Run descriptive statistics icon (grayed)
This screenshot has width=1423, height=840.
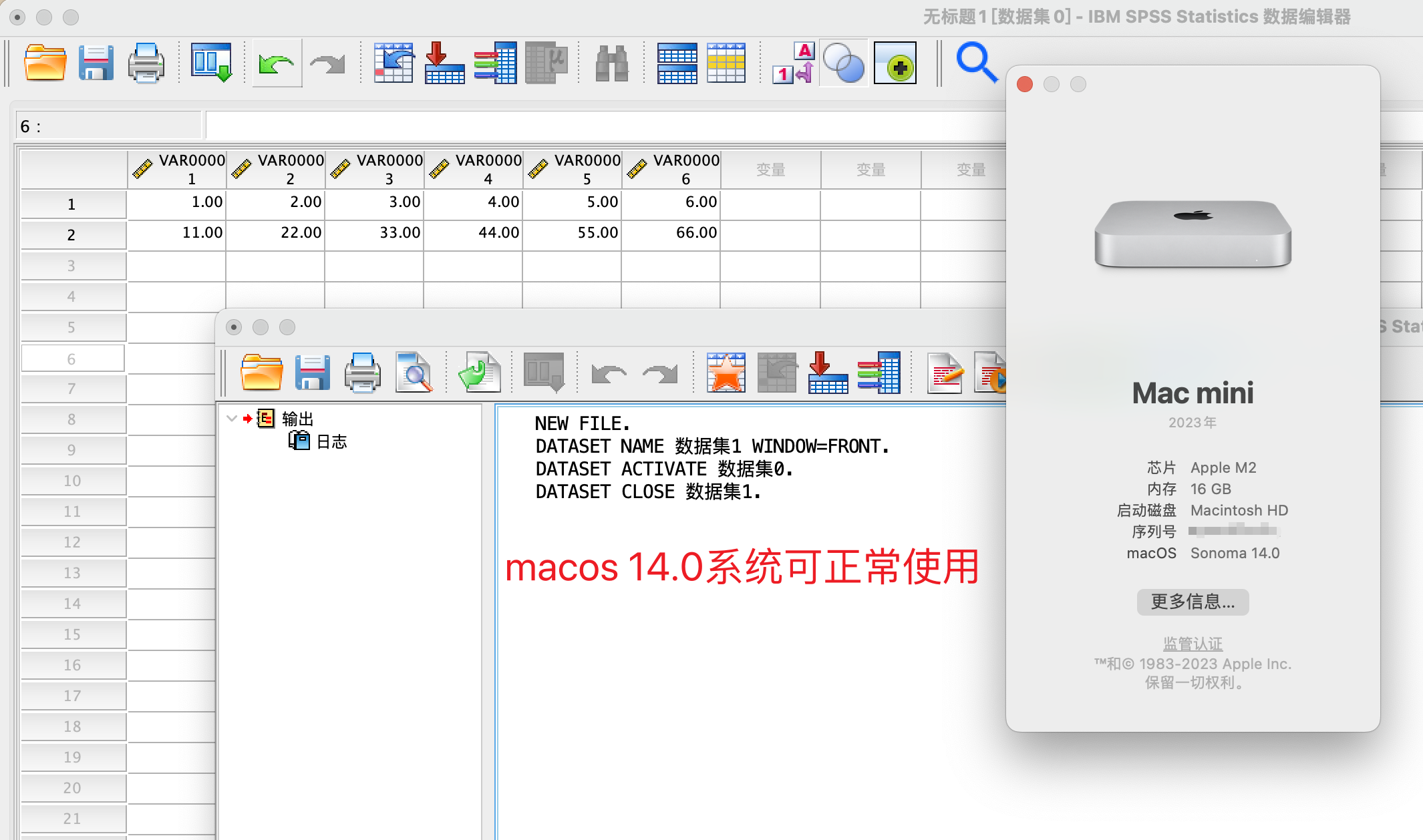point(546,63)
